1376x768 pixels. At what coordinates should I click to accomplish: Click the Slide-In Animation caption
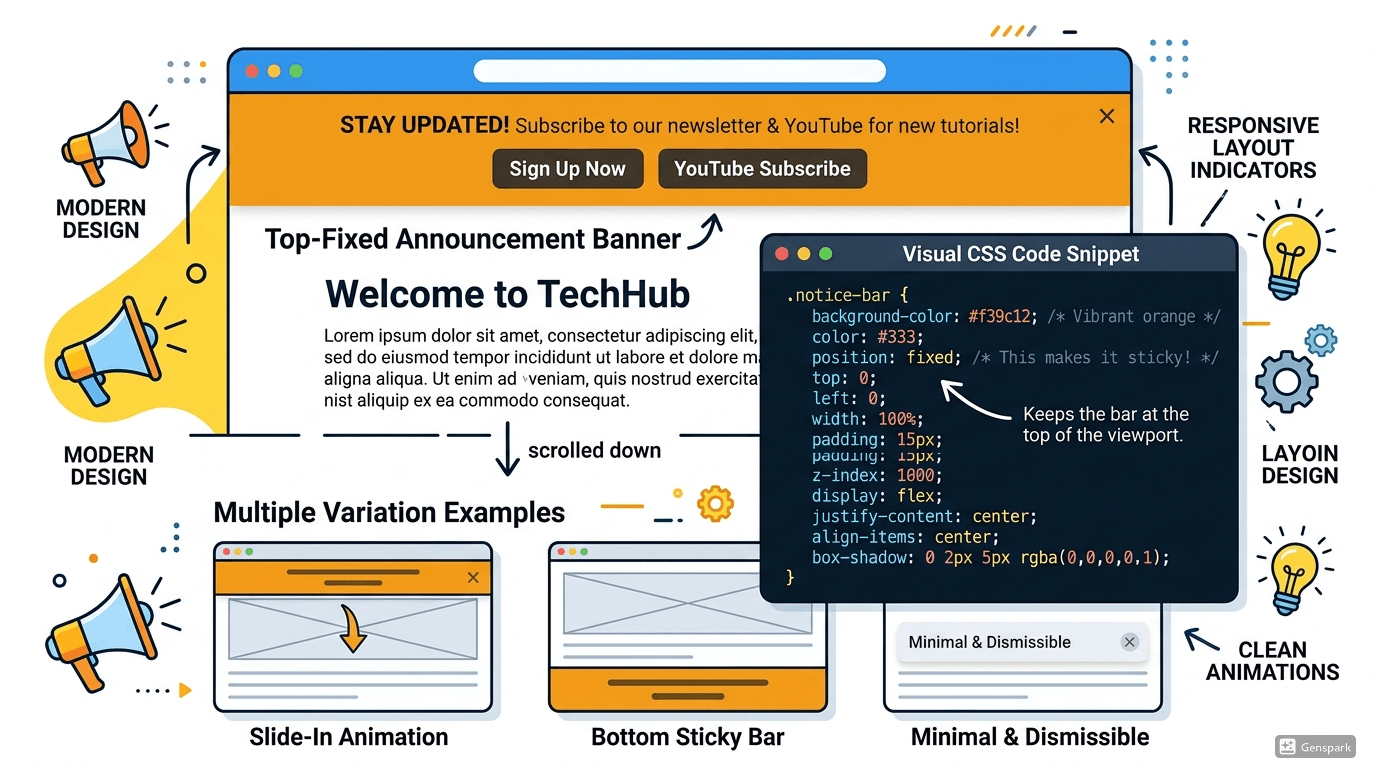pyautogui.click(x=349, y=737)
